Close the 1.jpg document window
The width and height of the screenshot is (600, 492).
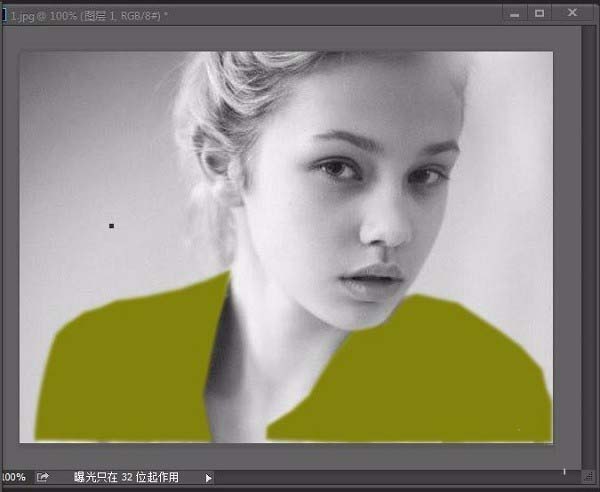pos(572,13)
